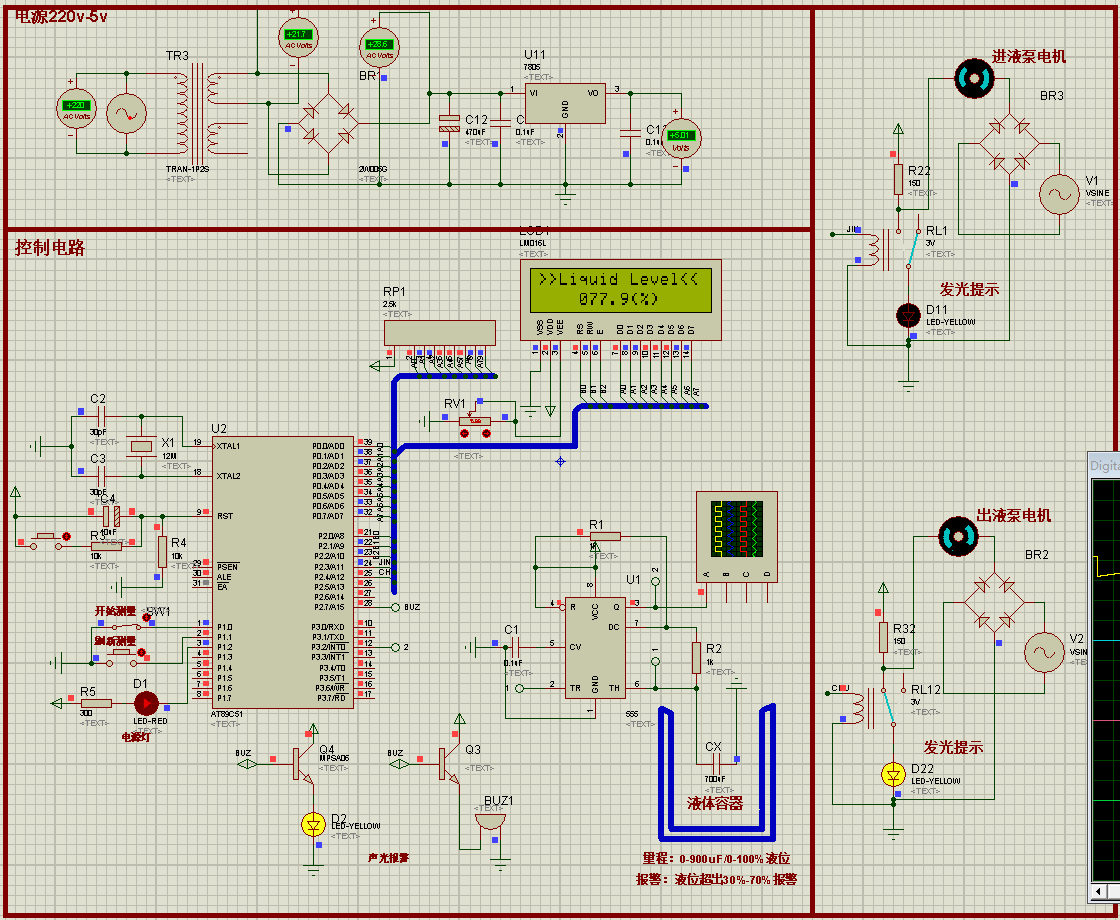Click the 控制电路 section title
1120x920 pixels.
pyautogui.click(x=50, y=248)
